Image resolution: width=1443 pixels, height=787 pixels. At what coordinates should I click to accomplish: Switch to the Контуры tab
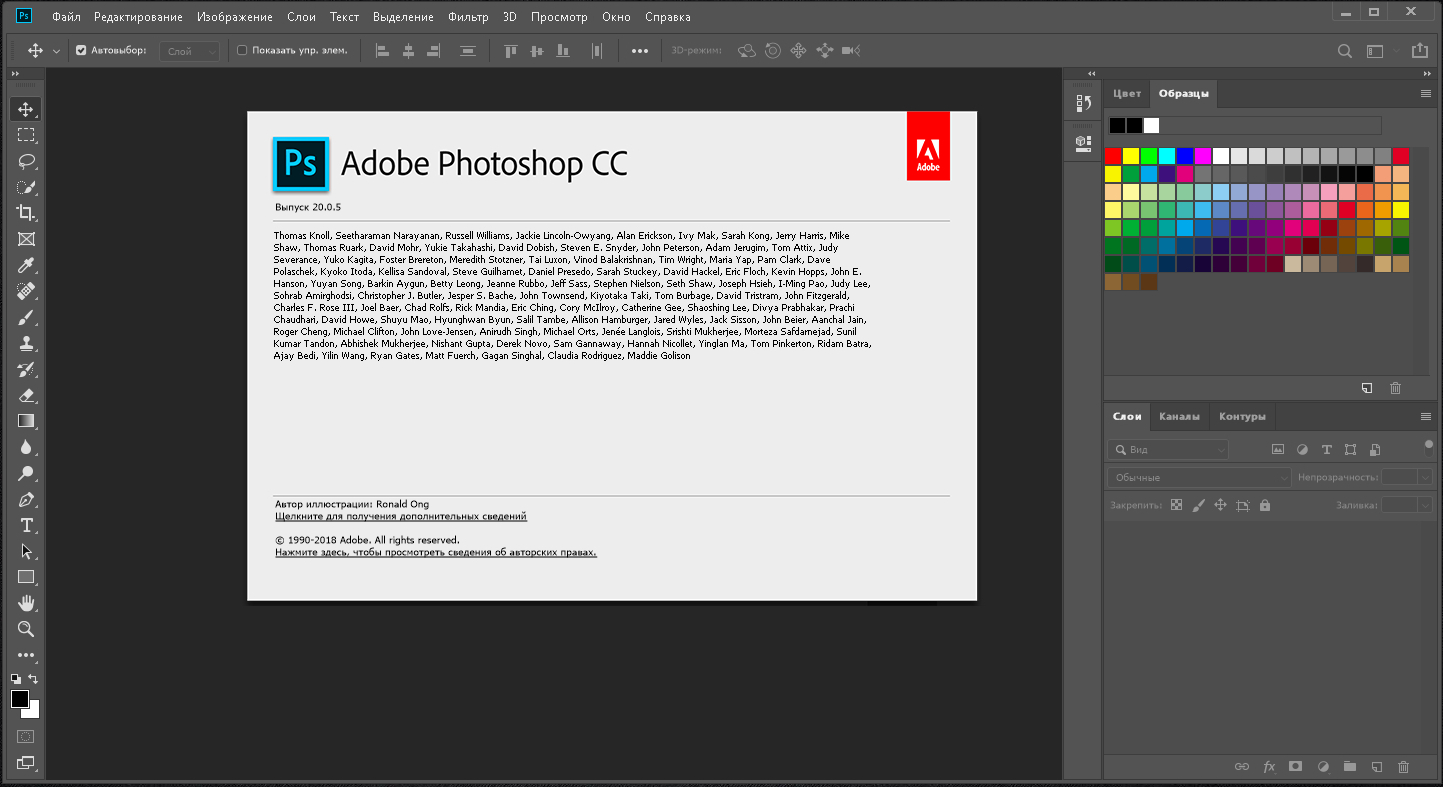coord(1242,416)
